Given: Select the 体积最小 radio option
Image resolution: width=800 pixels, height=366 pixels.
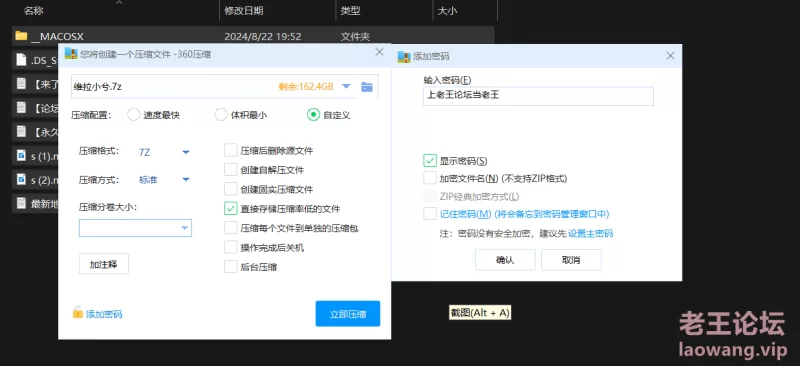Looking at the screenshot, I should click(221, 115).
